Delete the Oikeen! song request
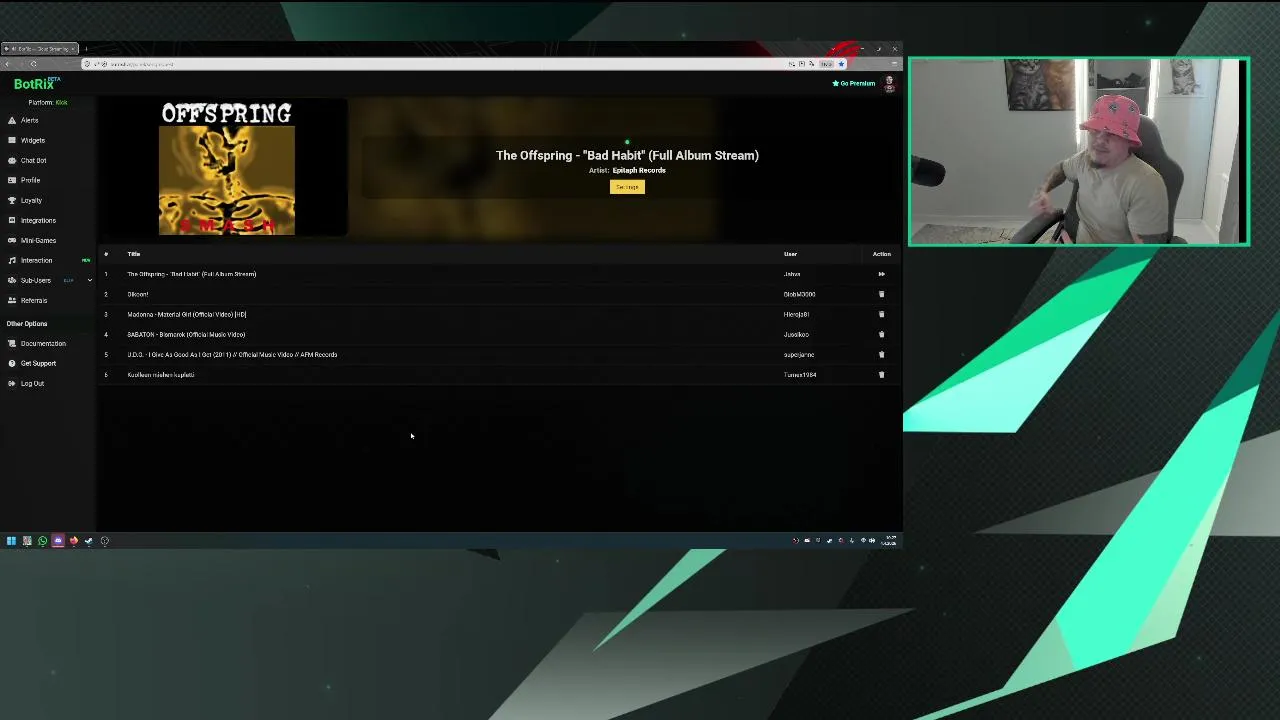The image size is (1280, 720). (x=881, y=294)
